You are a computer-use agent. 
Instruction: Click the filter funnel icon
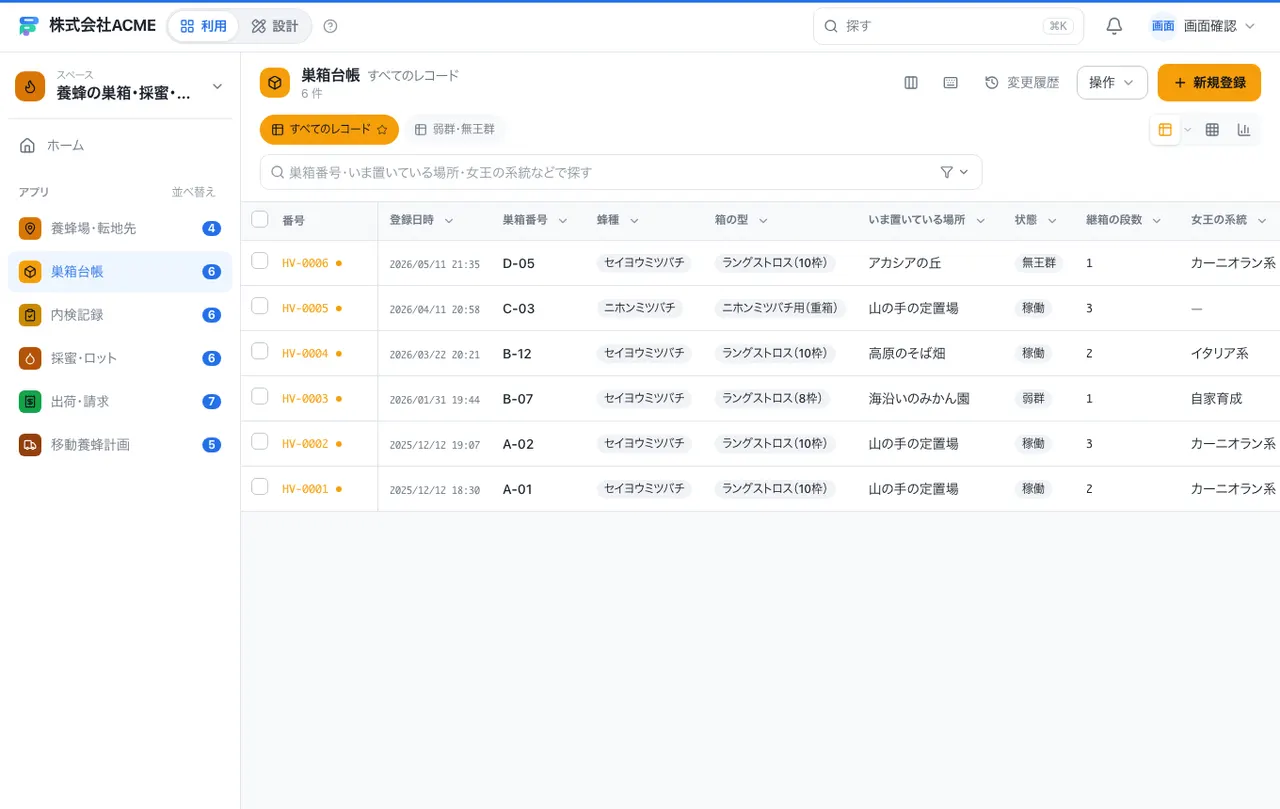pos(947,172)
